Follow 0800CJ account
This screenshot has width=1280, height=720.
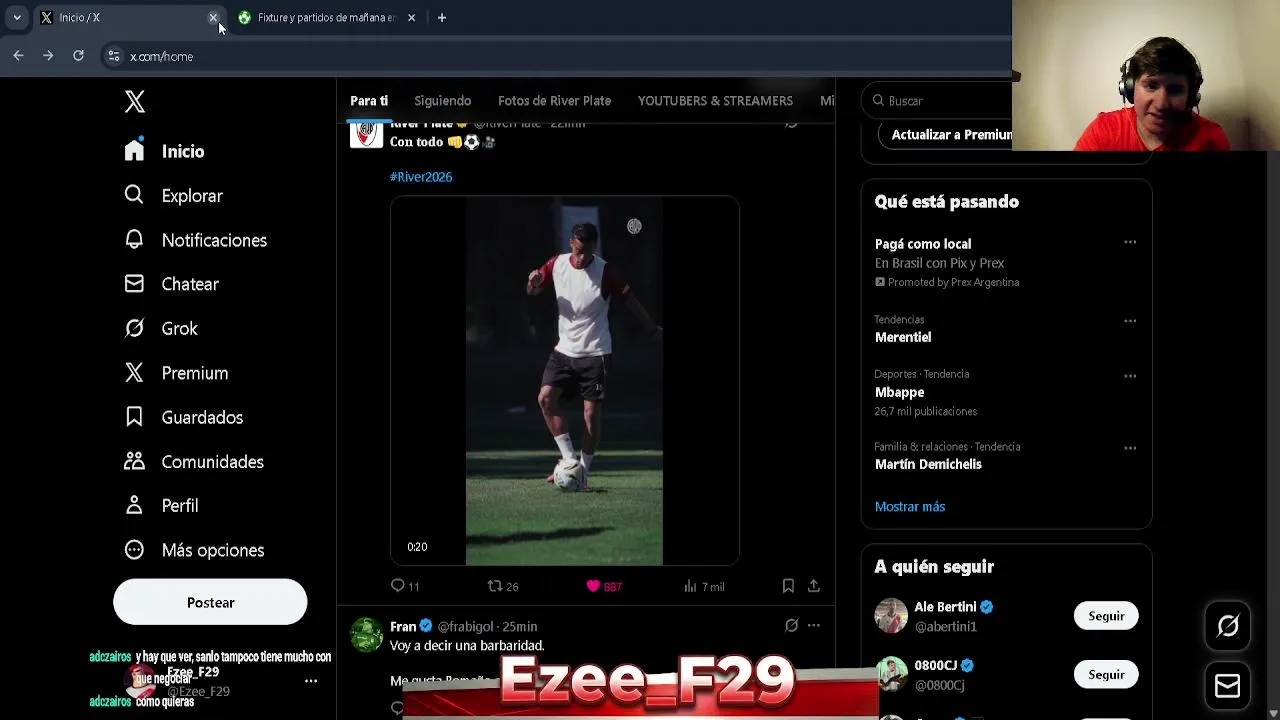tap(1106, 674)
